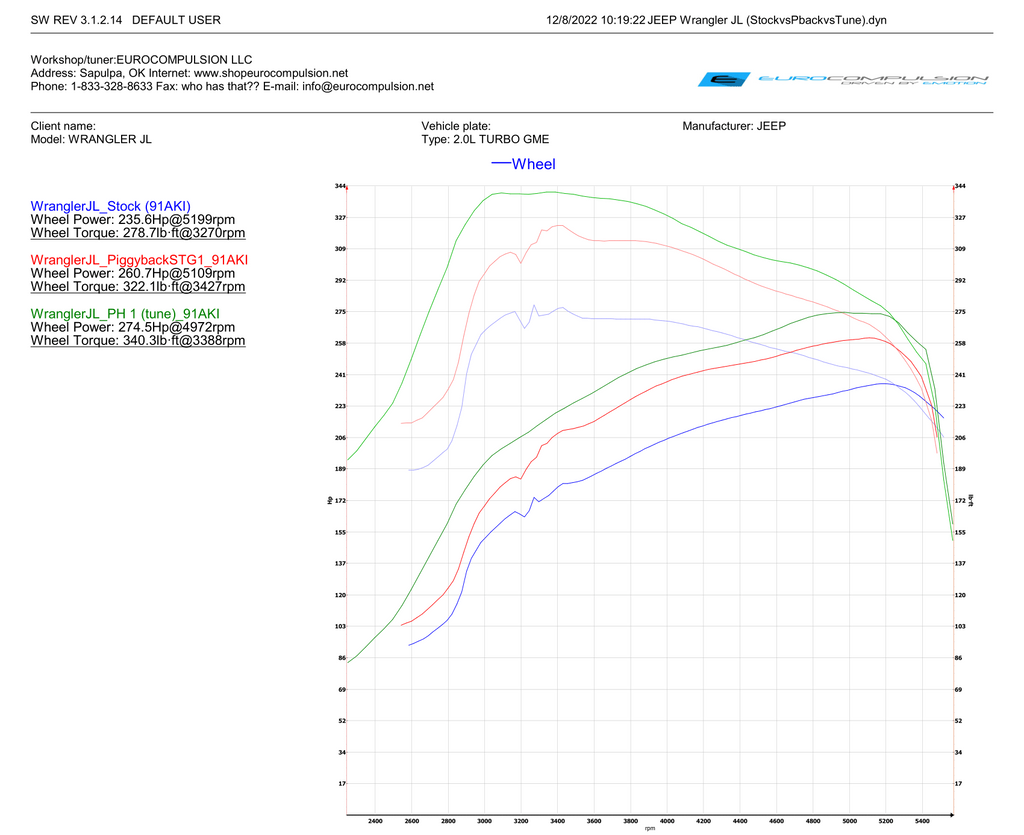This screenshot has width=1024, height=835.
Task: Click the SW REV 3.1.2.14 header text
Action: coord(77,20)
